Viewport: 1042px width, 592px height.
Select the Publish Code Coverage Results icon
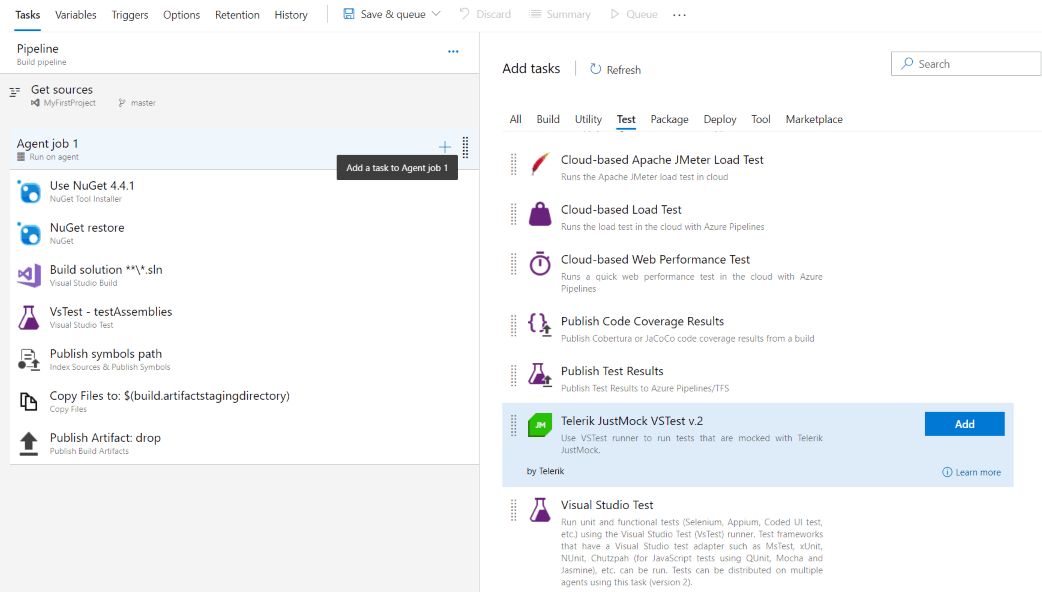pyautogui.click(x=540, y=324)
